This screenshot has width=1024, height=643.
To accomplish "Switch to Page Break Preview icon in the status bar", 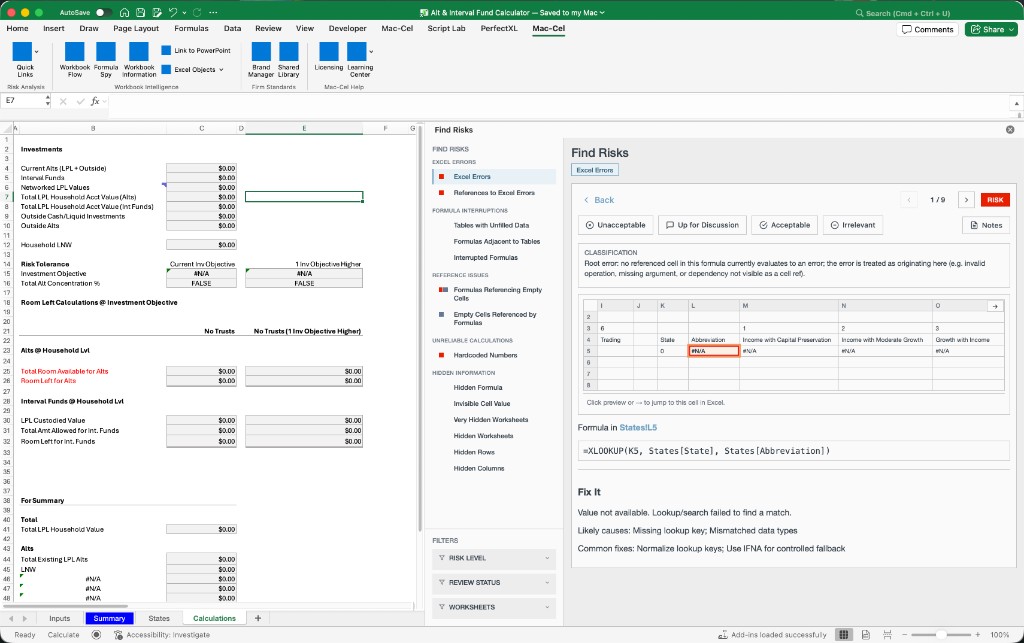I will click(x=887, y=635).
